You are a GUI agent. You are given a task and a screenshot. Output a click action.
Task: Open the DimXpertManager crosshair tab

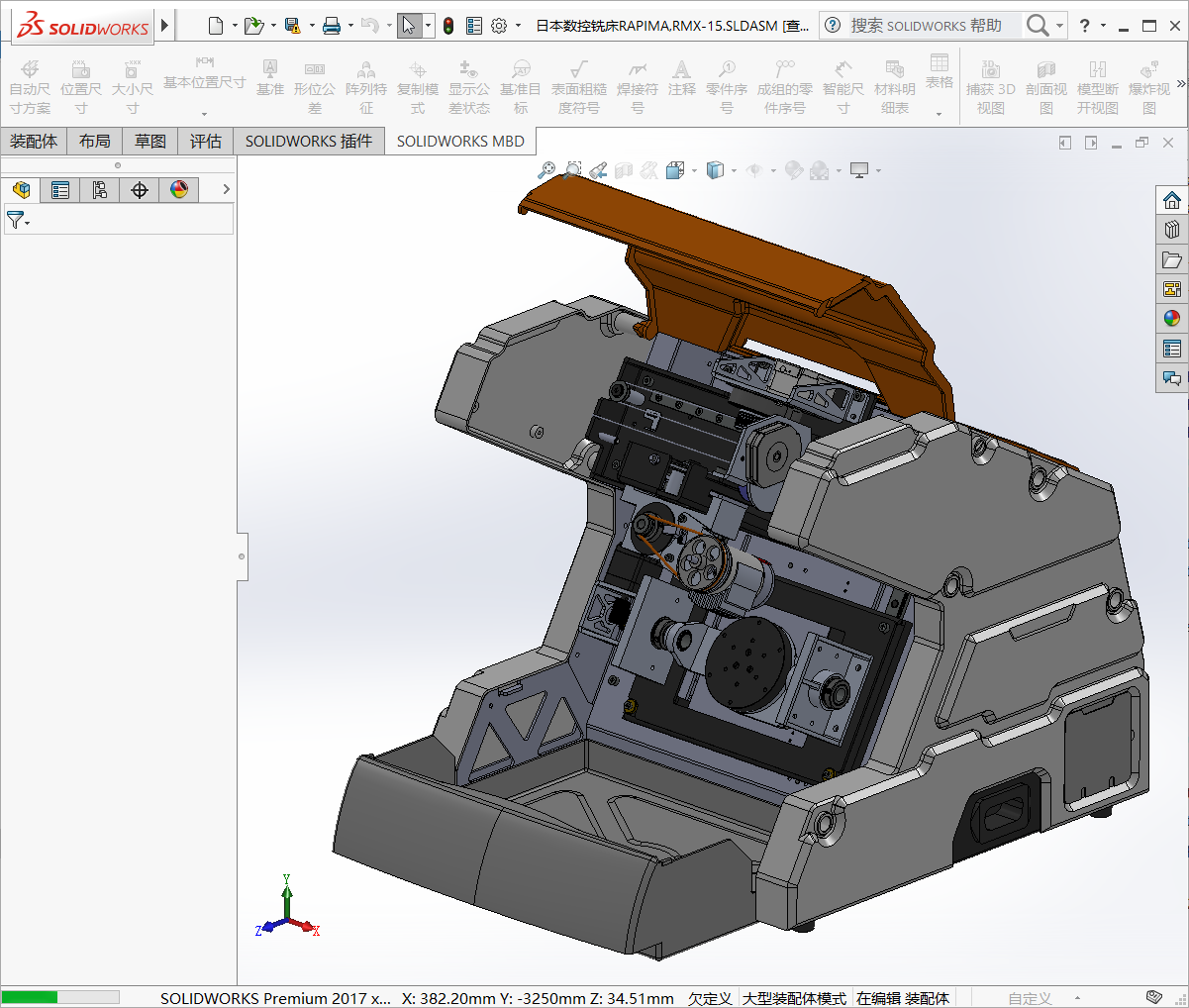[x=140, y=189]
